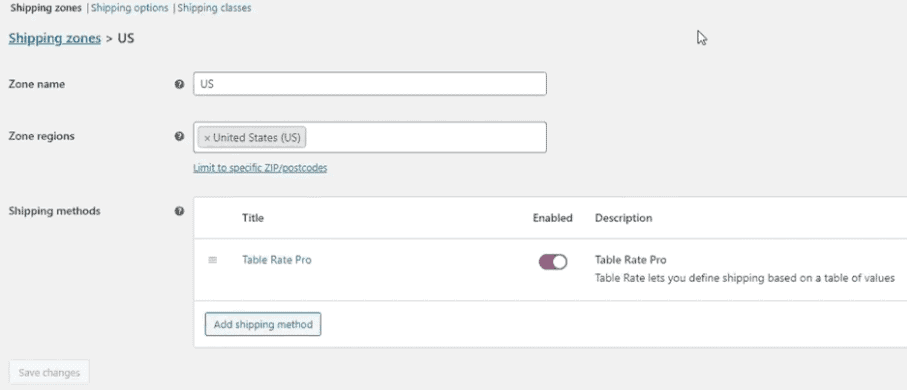907x390 pixels.
Task: Remove the United States (US) region tag
Action: pyautogui.click(x=207, y=138)
